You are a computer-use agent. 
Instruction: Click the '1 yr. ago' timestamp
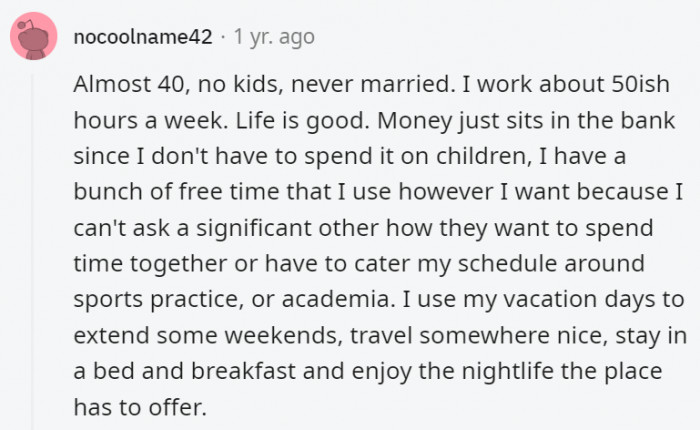[274, 38]
